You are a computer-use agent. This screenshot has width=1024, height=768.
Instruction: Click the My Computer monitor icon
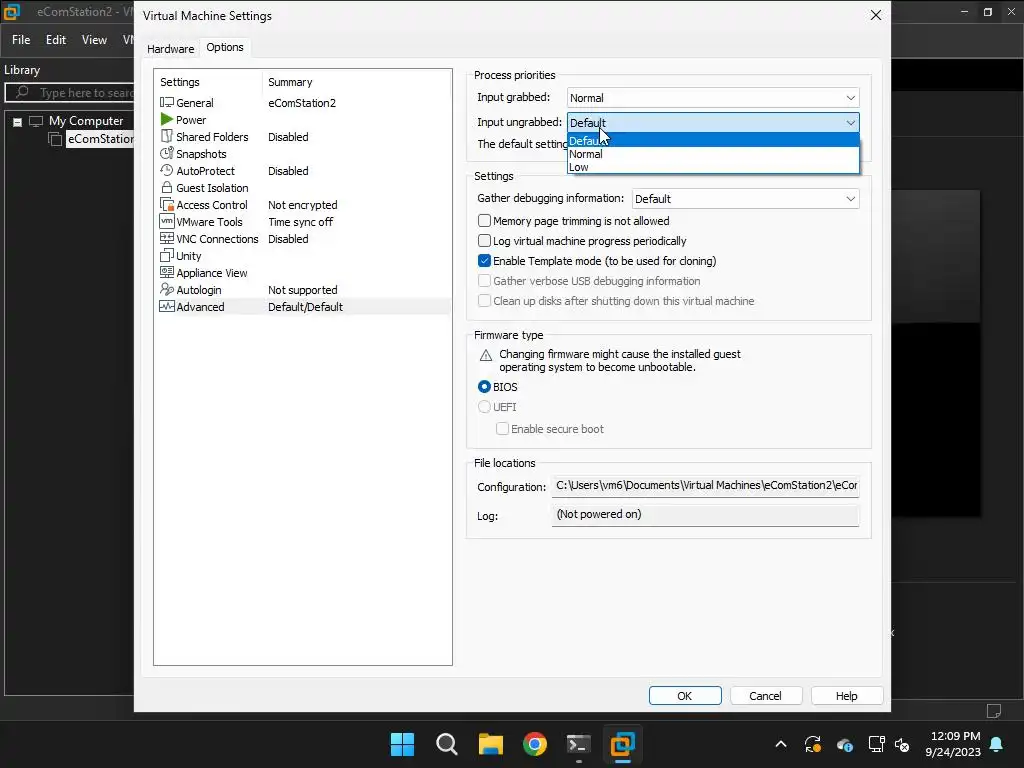click(x=36, y=121)
